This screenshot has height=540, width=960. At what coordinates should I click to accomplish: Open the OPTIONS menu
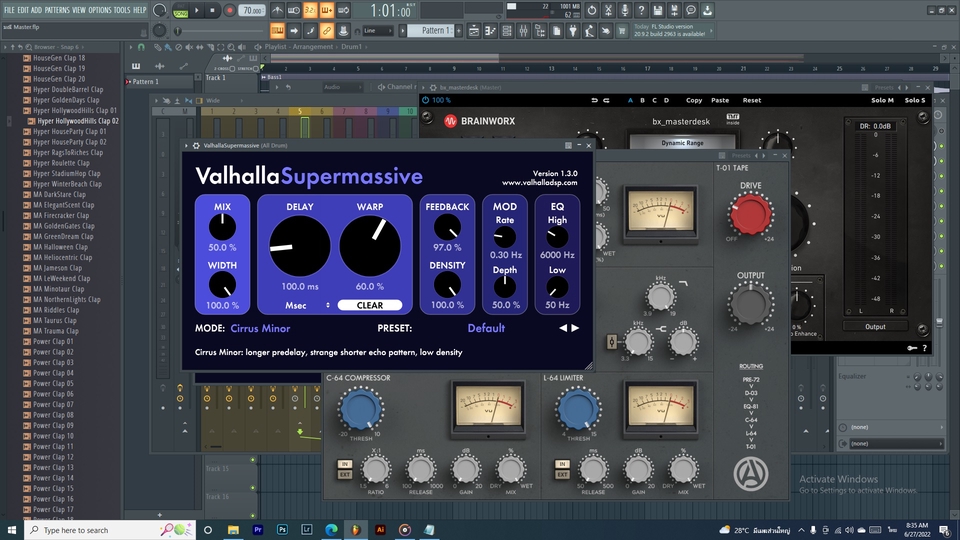100,10
